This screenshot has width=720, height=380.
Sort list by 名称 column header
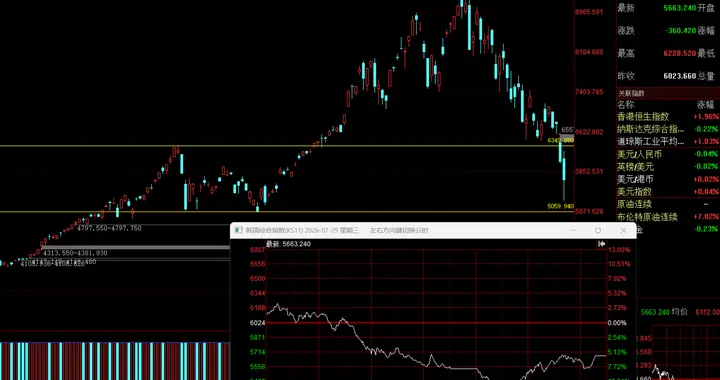627,105
